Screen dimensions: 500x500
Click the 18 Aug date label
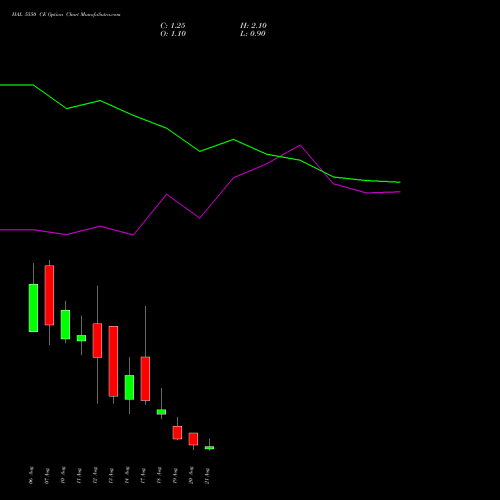[159, 475]
